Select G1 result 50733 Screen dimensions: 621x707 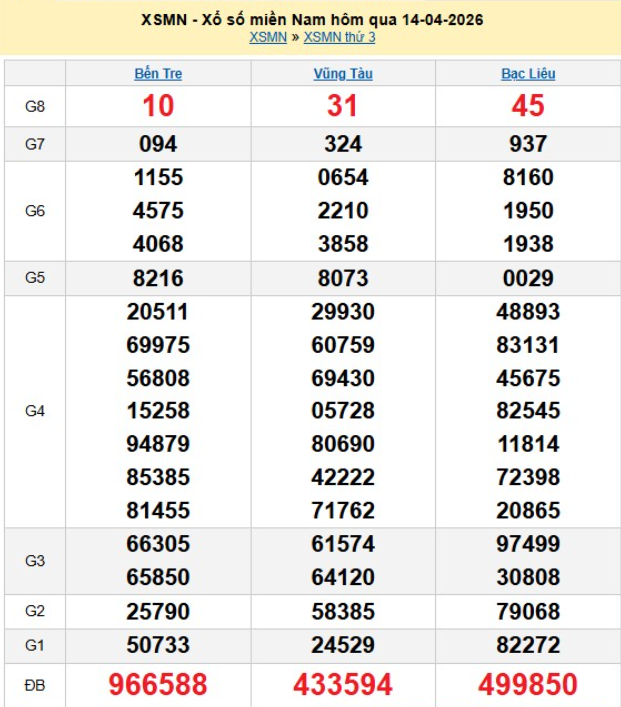click(x=158, y=644)
